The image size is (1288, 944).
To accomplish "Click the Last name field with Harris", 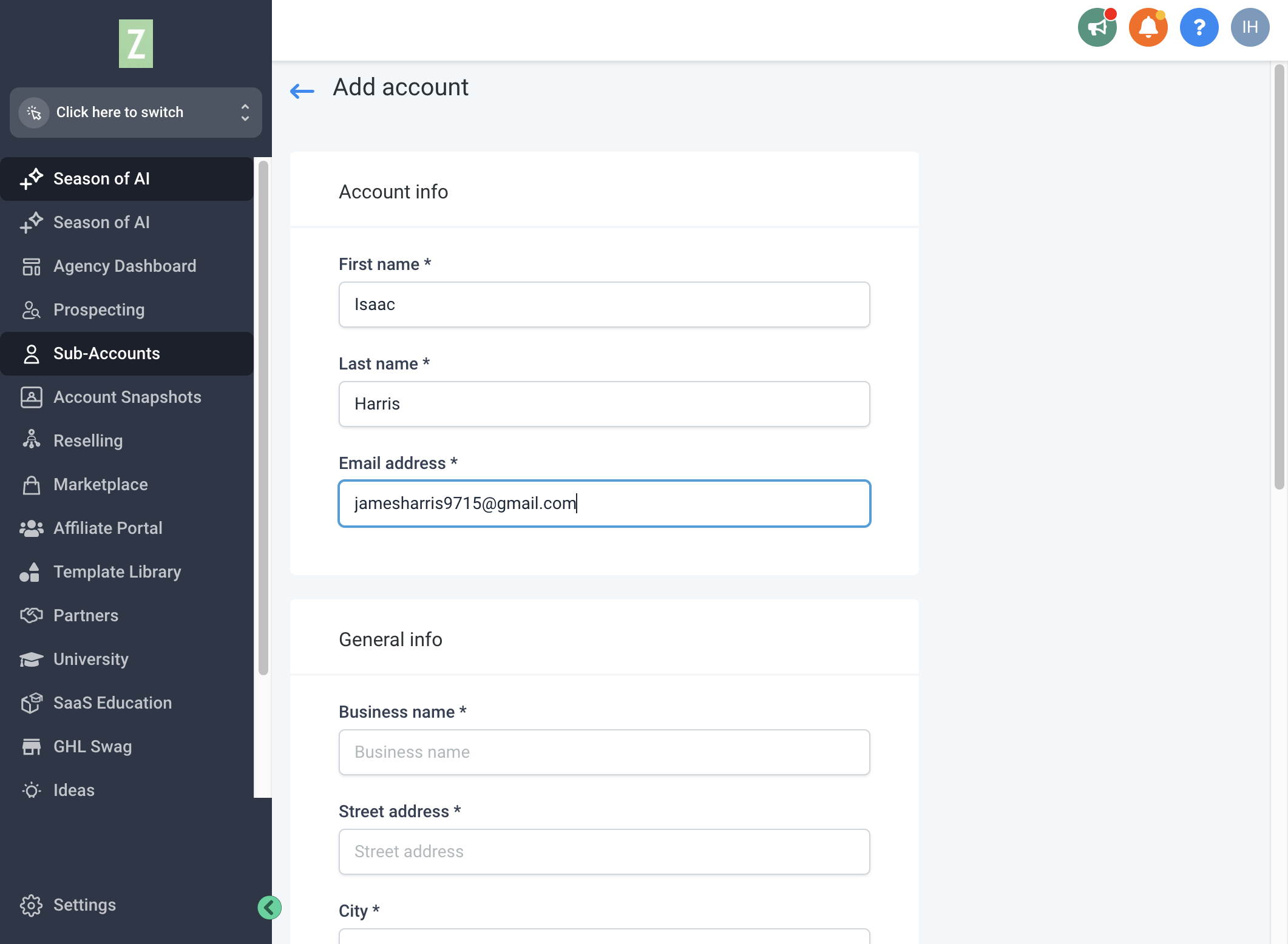I will click(605, 404).
